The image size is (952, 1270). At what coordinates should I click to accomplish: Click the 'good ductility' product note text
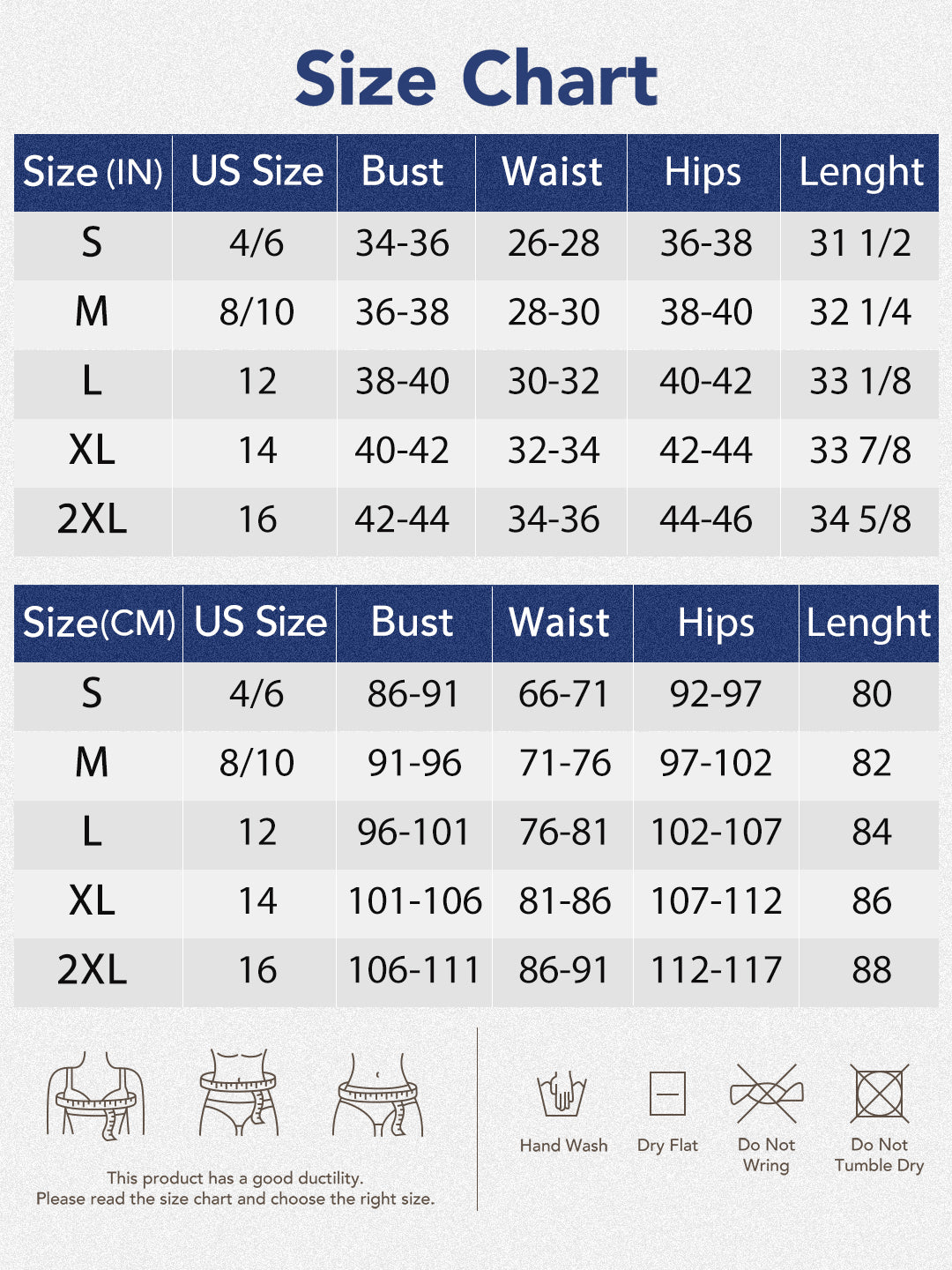(235, 1178)
